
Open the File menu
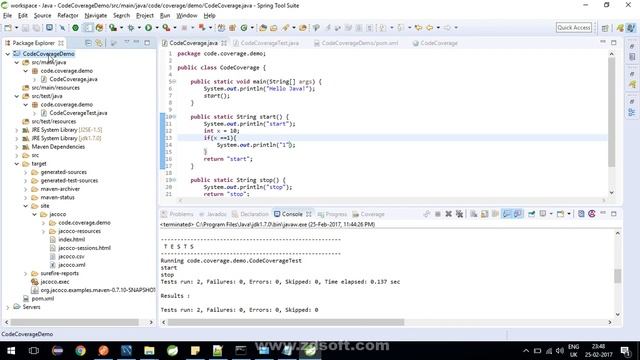7,16
